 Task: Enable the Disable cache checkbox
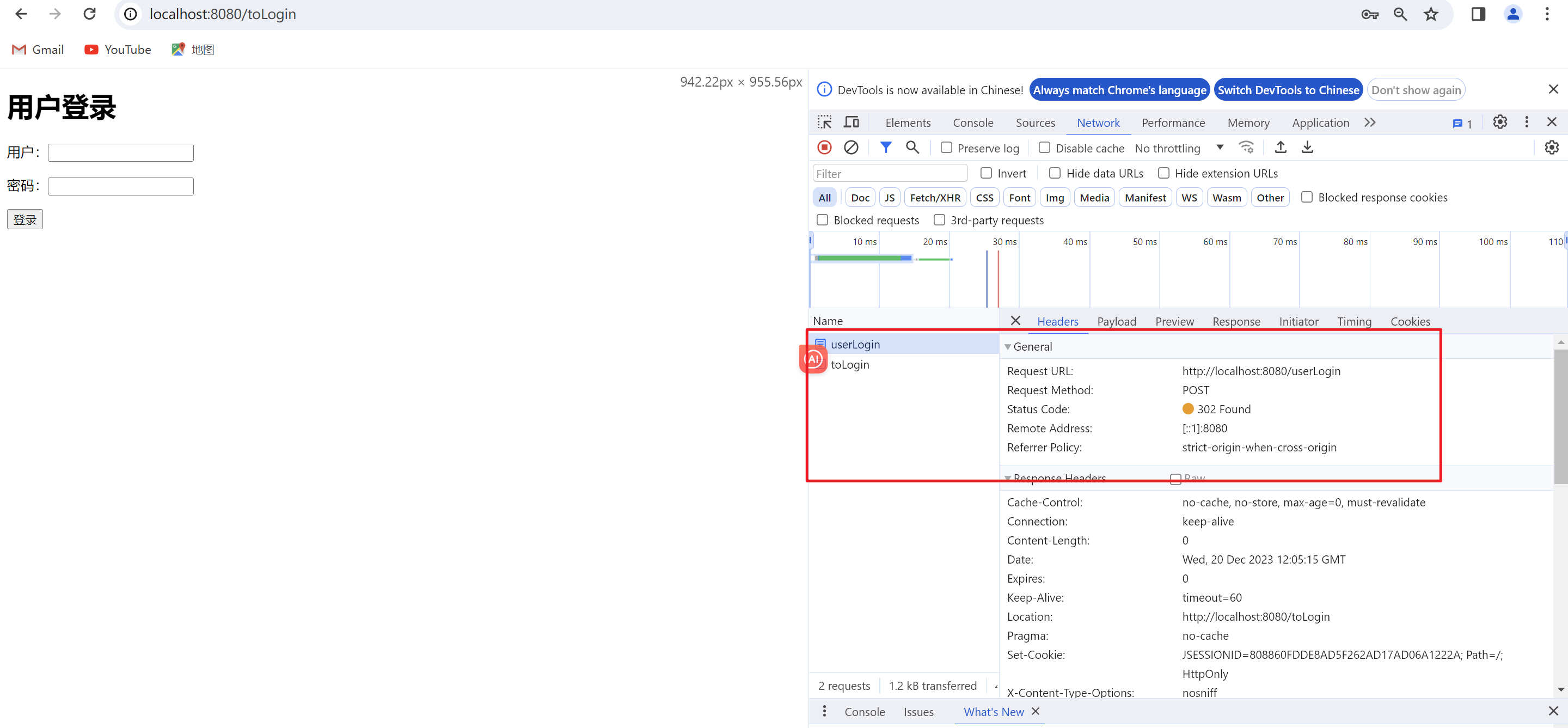[1045, 148]
